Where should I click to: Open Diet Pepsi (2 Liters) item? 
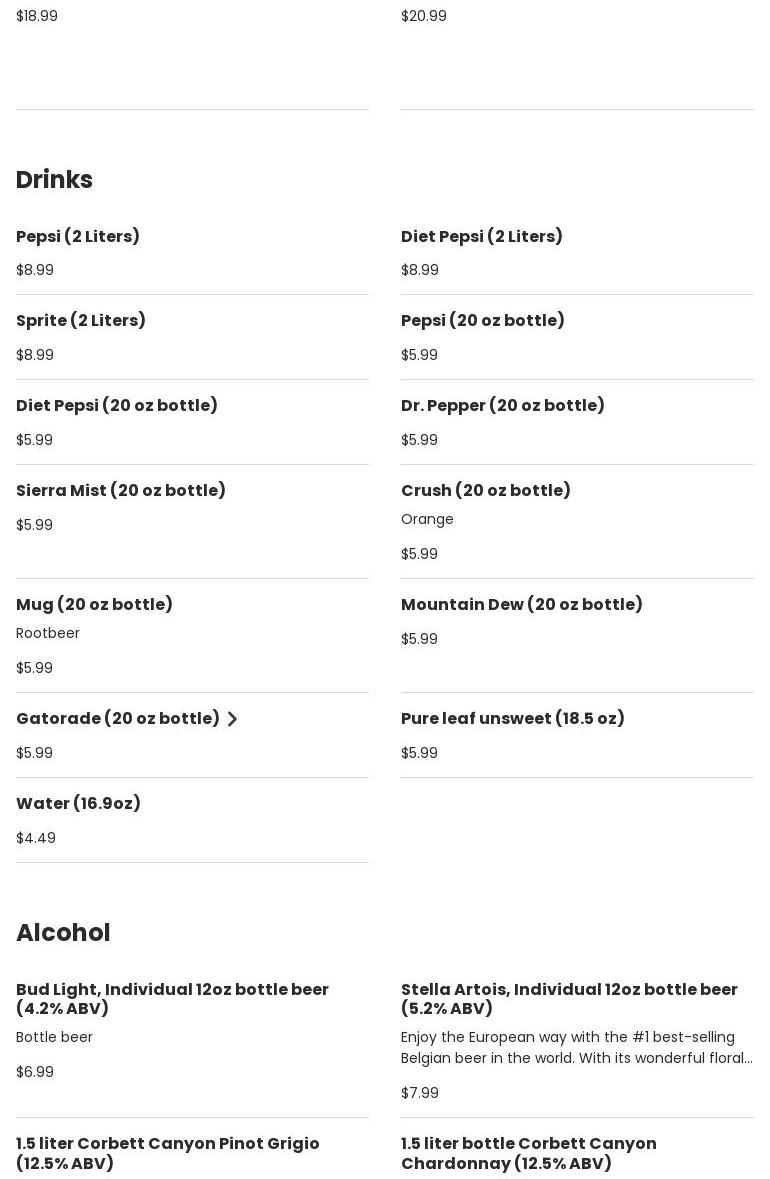482,237
